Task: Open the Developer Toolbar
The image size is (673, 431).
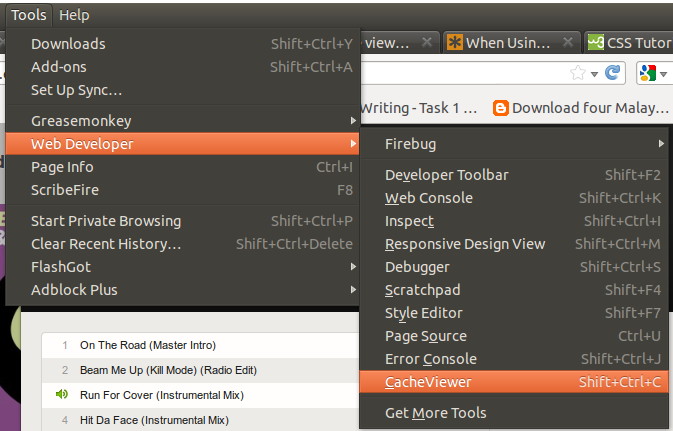Action: pos(514,175)
